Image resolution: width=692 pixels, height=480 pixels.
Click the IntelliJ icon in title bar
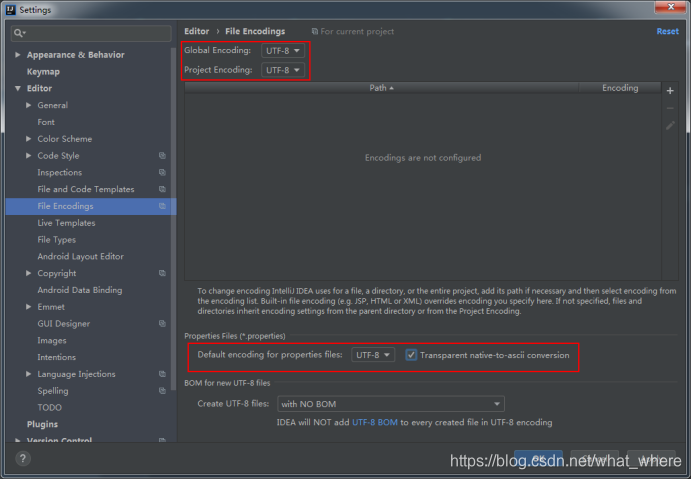11,10
